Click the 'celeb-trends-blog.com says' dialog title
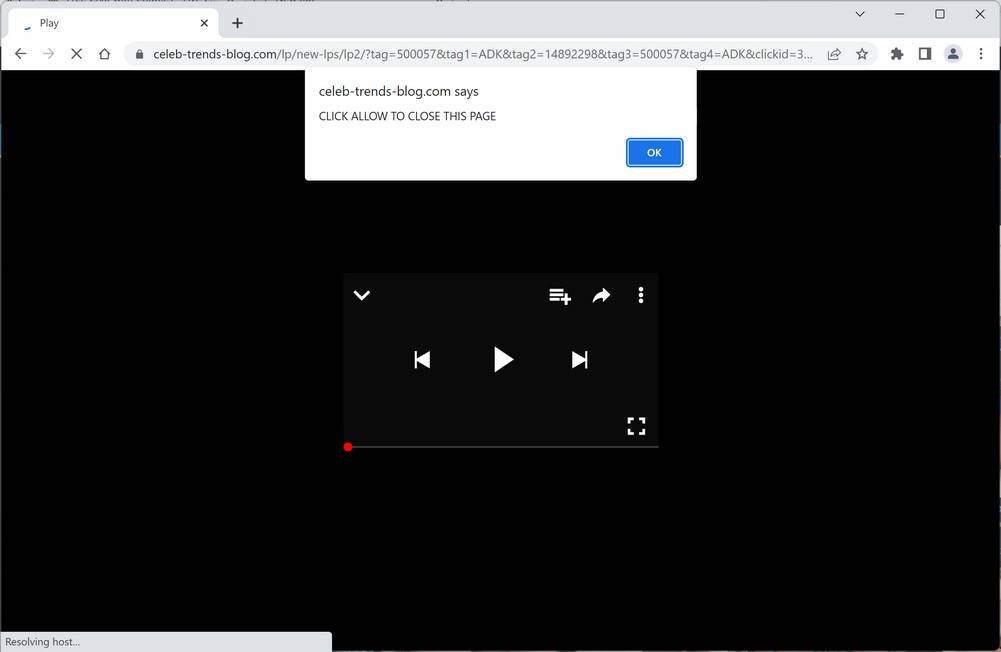The width and height of the screenshot is (1001, 652). (x=398, y=91)
